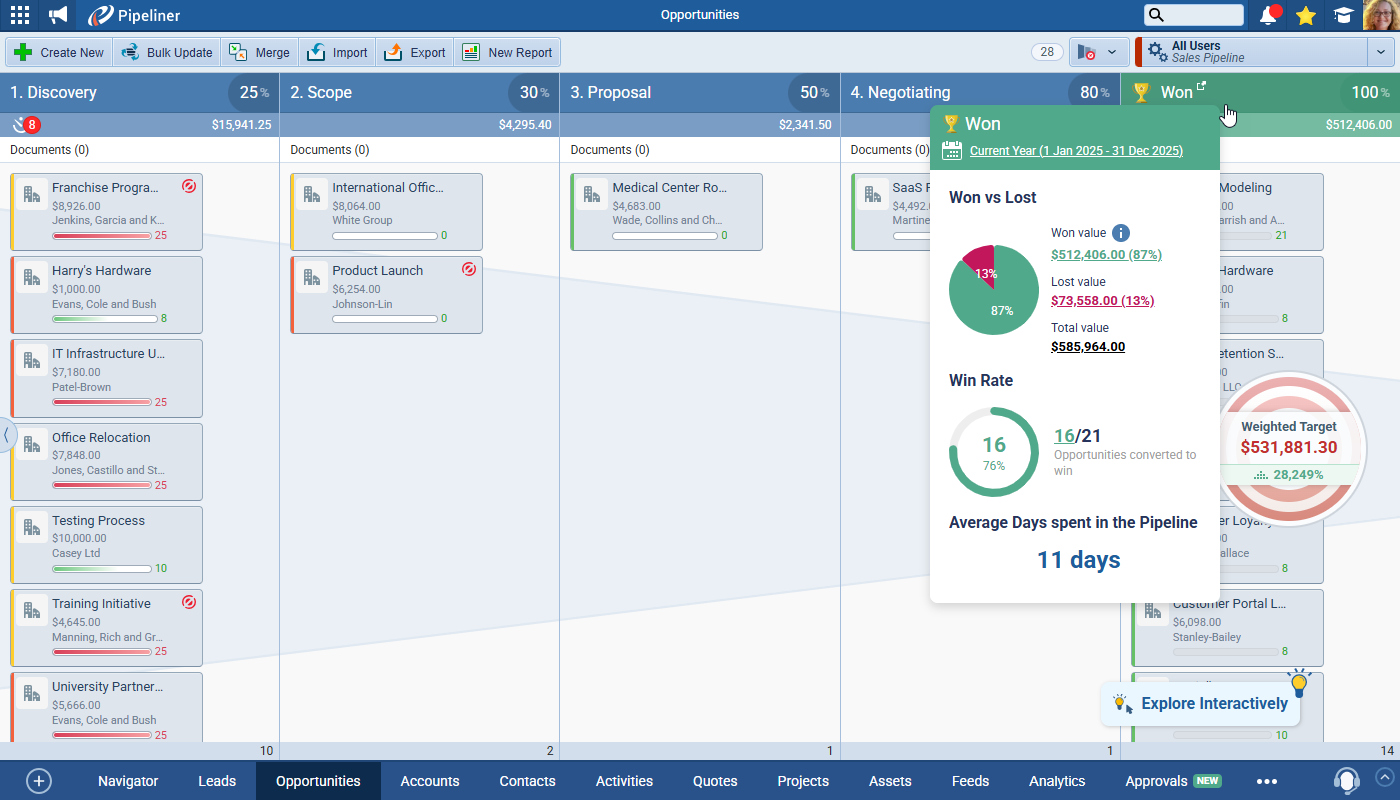This screenshot has height=800, width=1400.
Task: Click the headset support icon
Action: tap(1346, 780)
